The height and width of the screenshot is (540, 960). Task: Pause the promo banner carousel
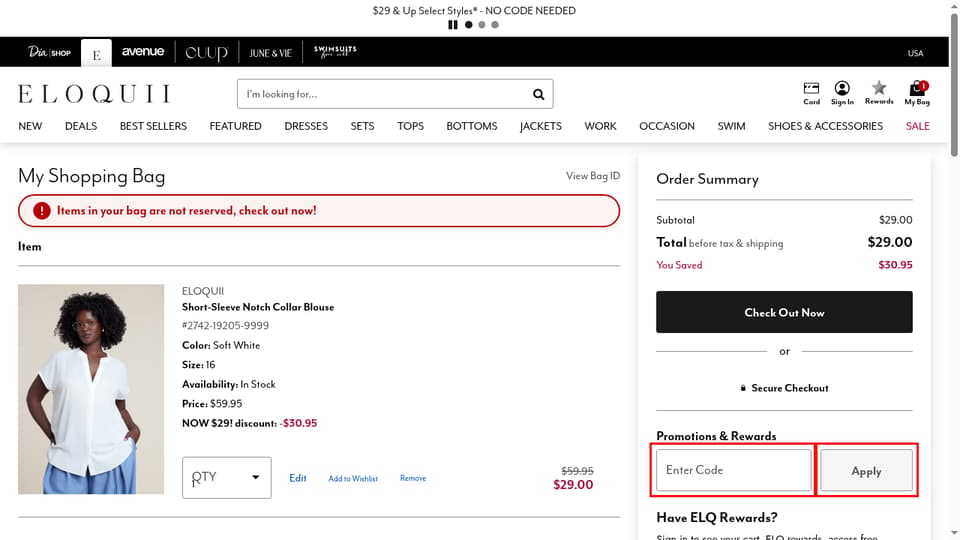(x=452, y=25)
